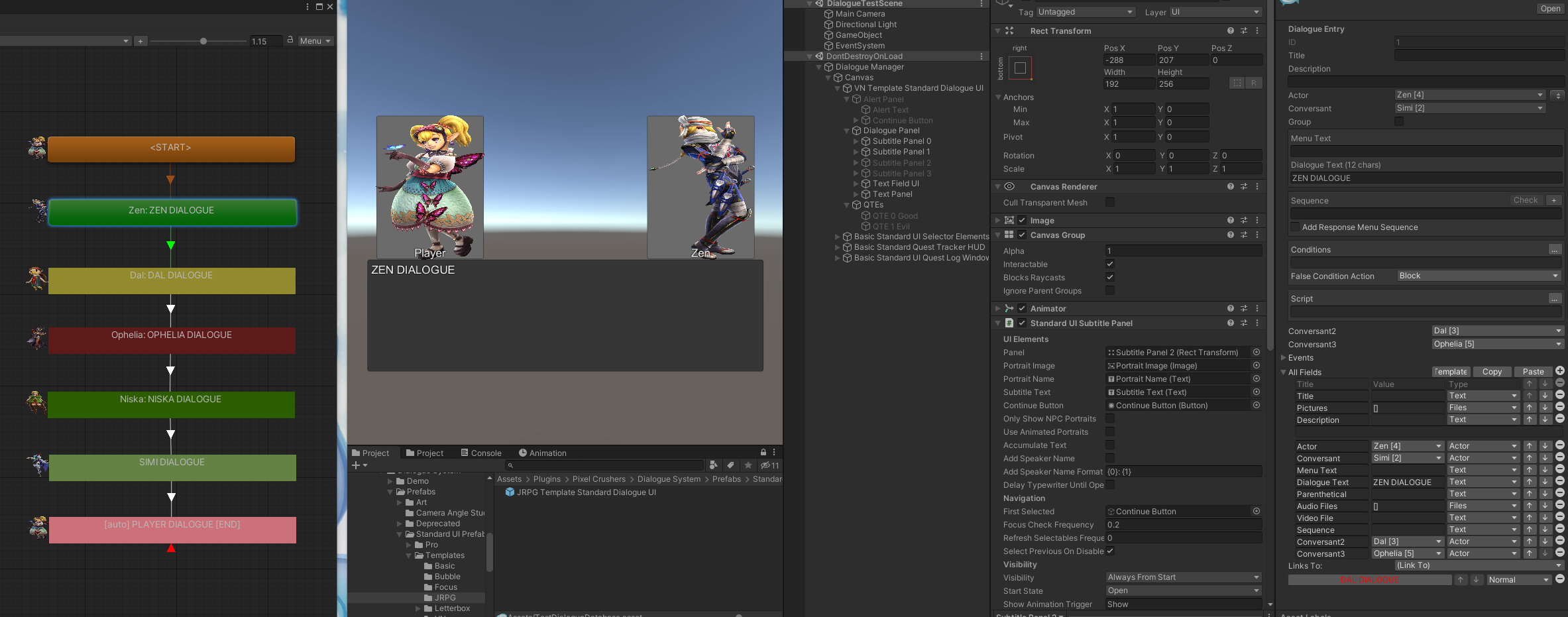This screenshot has width=1568, height=617.
Task: Open the Tag dropdown showing Untagged
Action: (x=1086, y=12)
